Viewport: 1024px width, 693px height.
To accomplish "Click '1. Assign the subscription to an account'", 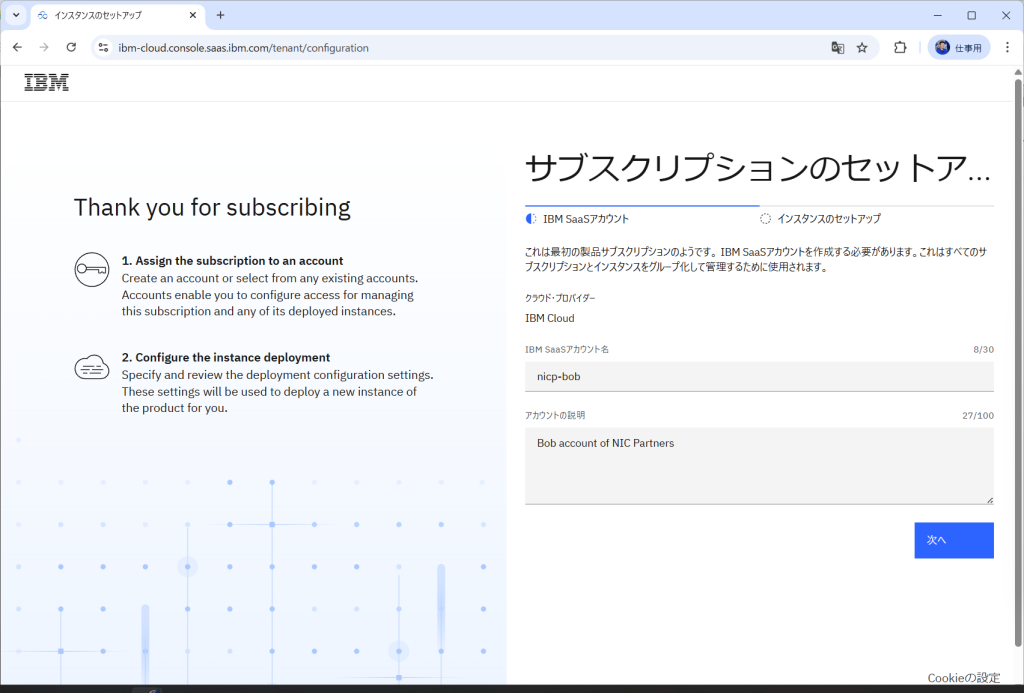I will 232,261.
